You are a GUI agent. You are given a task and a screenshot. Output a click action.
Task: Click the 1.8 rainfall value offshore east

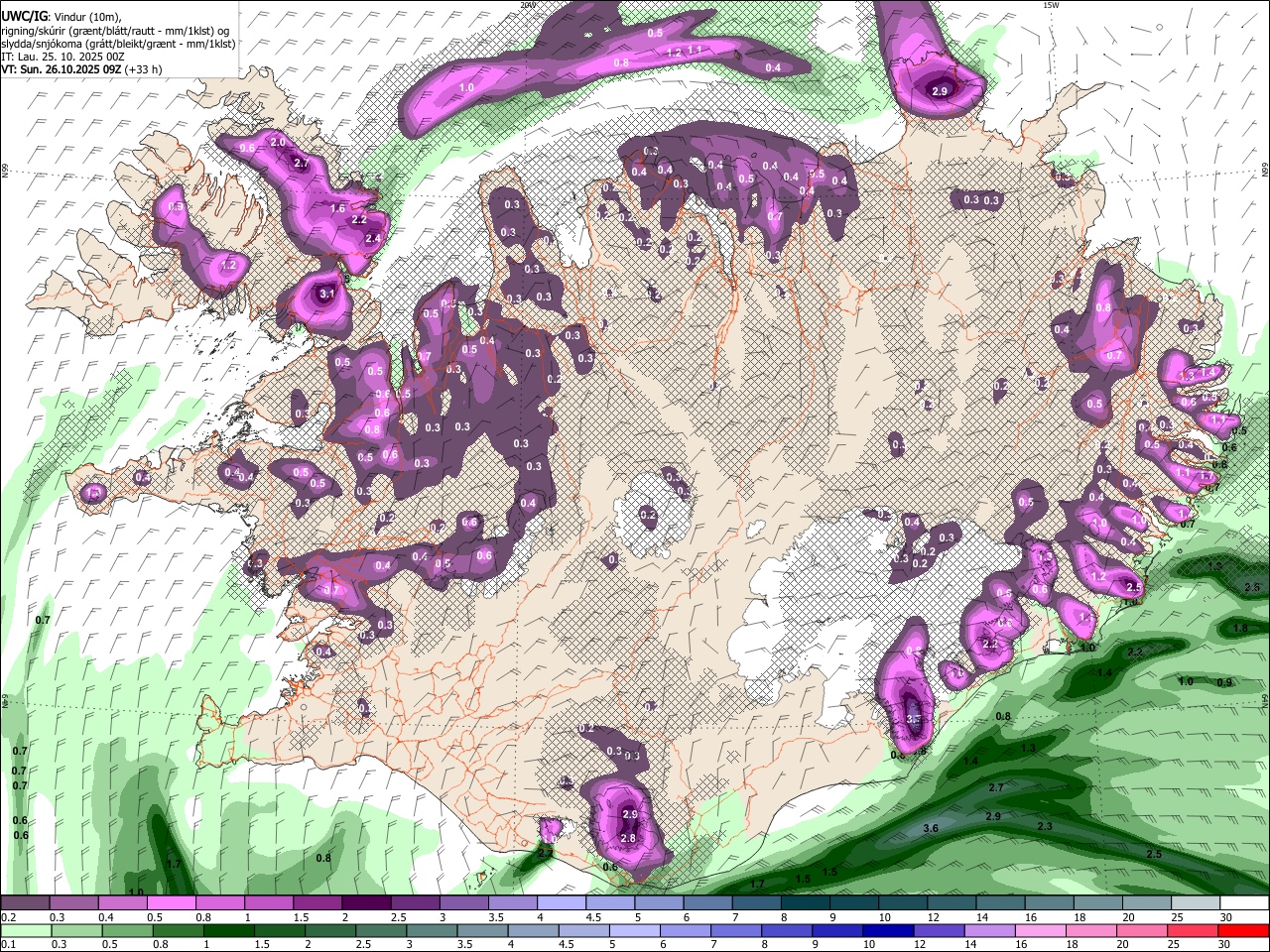pos(1240,629)
